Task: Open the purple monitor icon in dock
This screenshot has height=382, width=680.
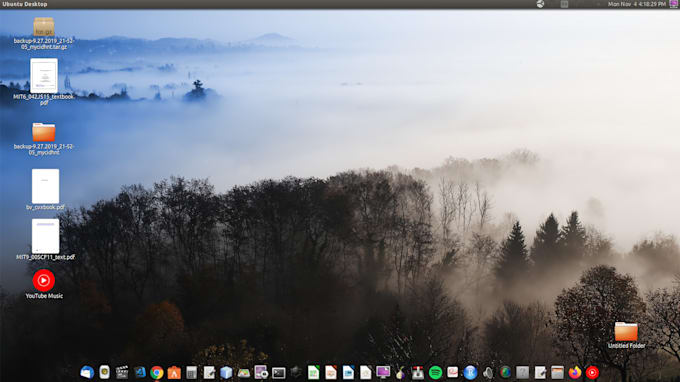Action: click(x=383, y=372)
